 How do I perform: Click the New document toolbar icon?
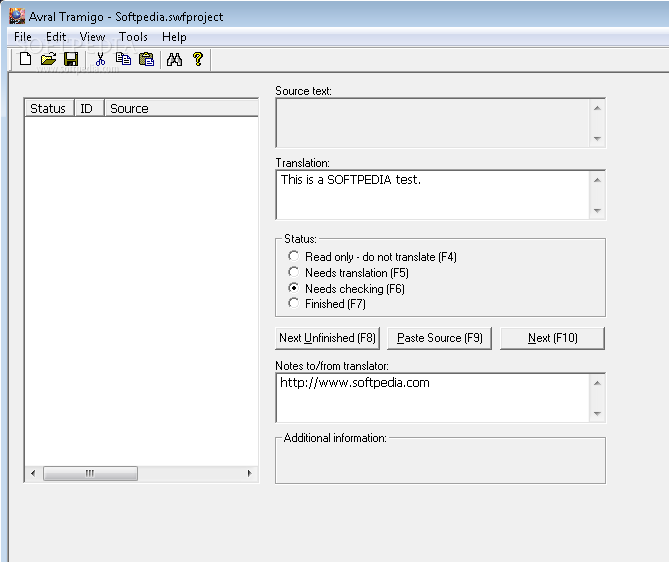26,59
